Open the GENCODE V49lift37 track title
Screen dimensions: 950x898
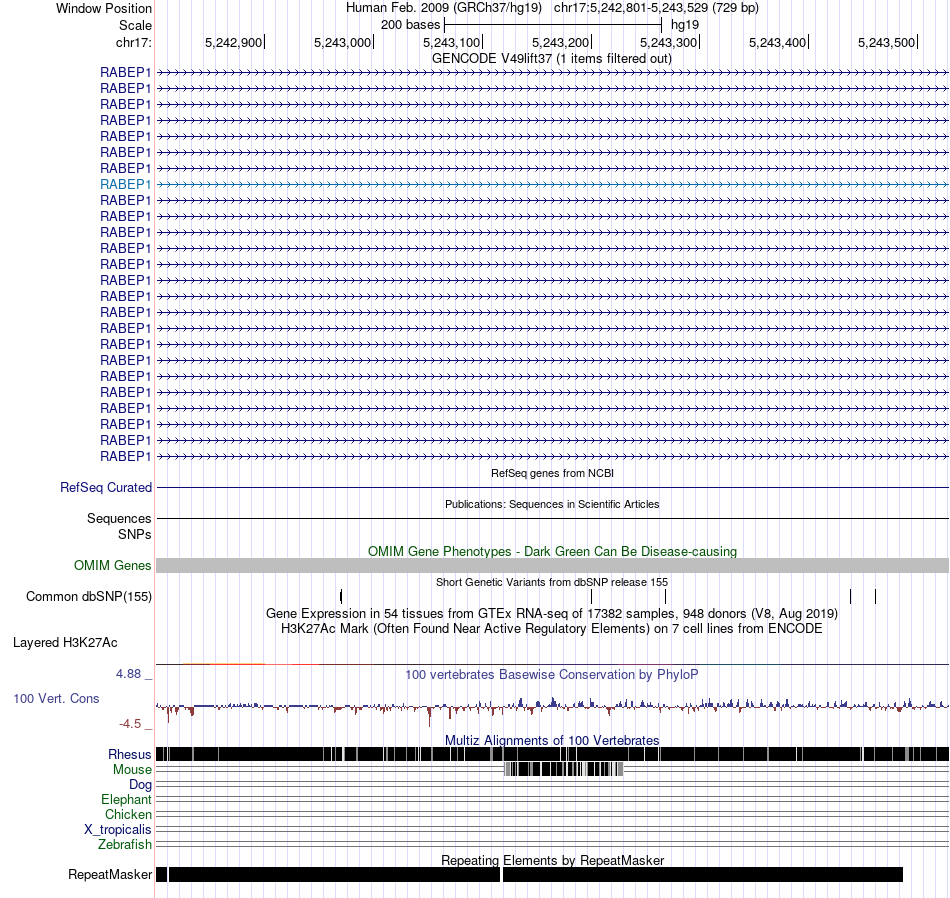tap(551, 59)
